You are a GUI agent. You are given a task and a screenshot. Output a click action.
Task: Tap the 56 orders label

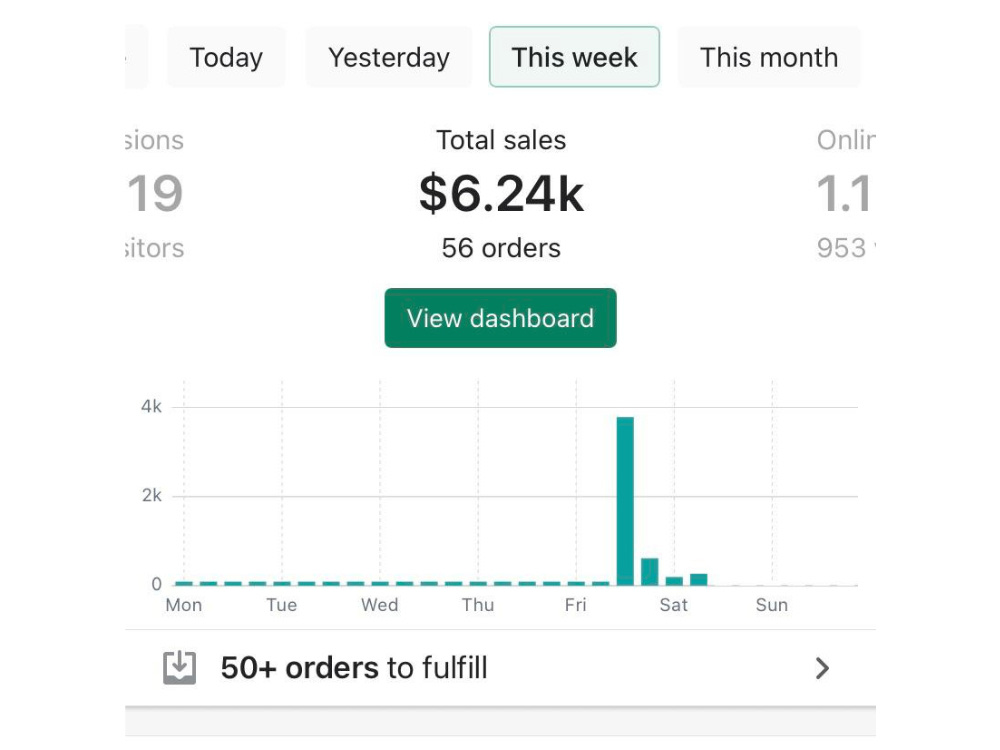(x=501, y=248)
